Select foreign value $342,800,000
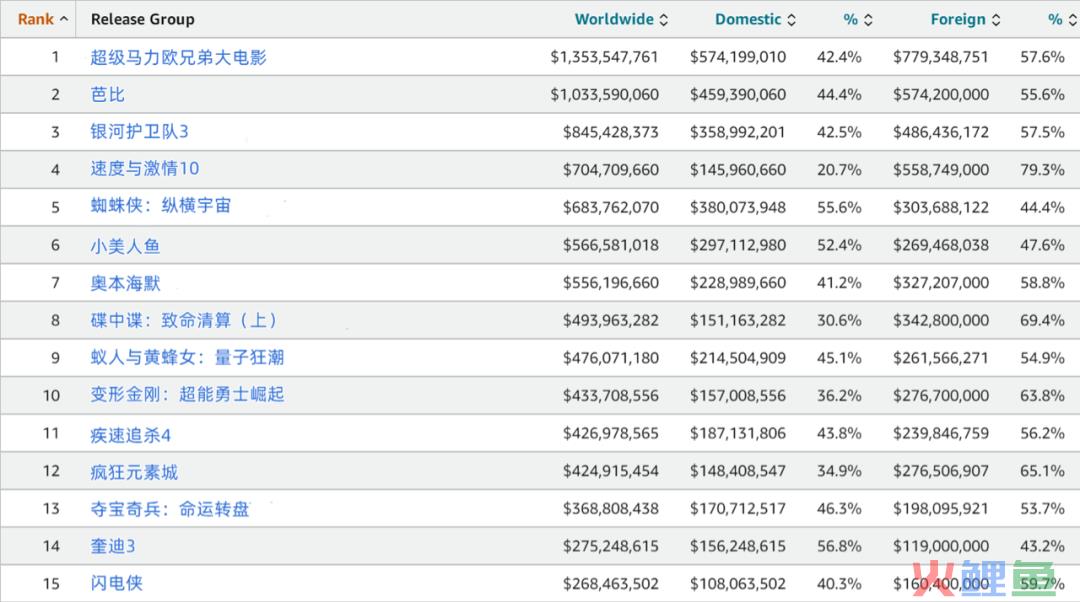This screenshot has height=602, width=1080. click(x=941, y=320)
